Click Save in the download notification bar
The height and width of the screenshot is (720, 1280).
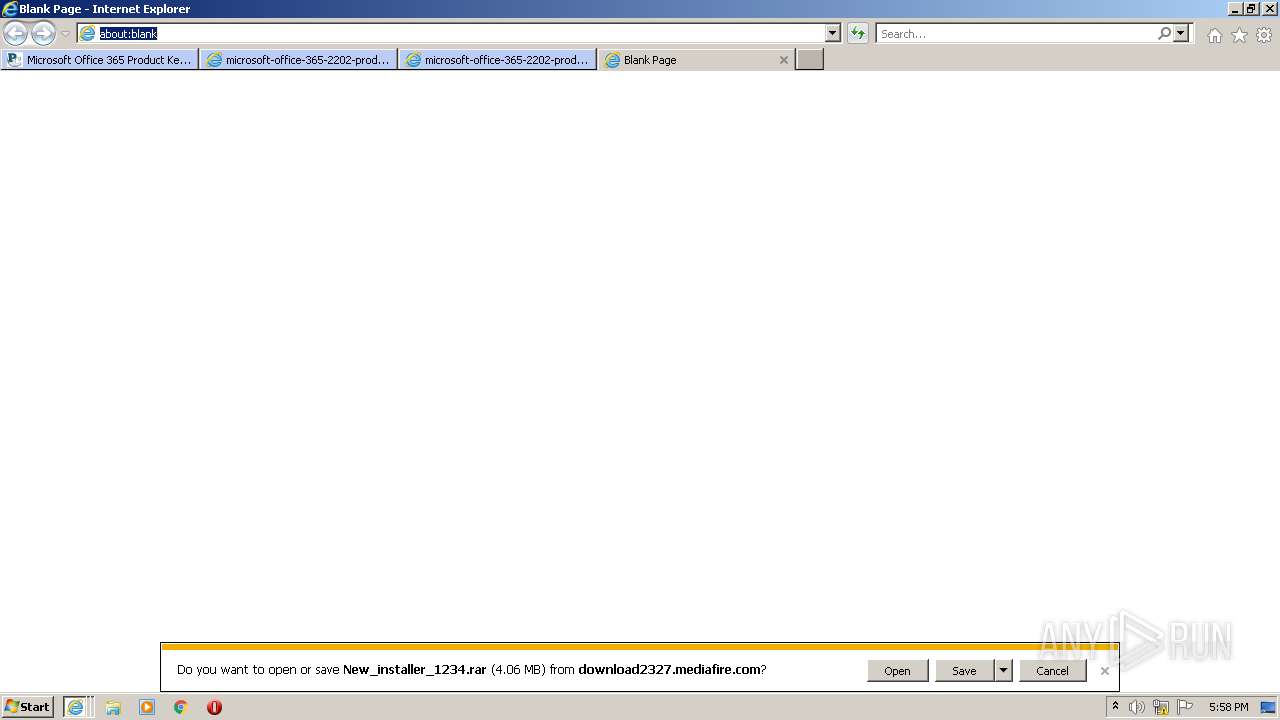tap(964, 671)
